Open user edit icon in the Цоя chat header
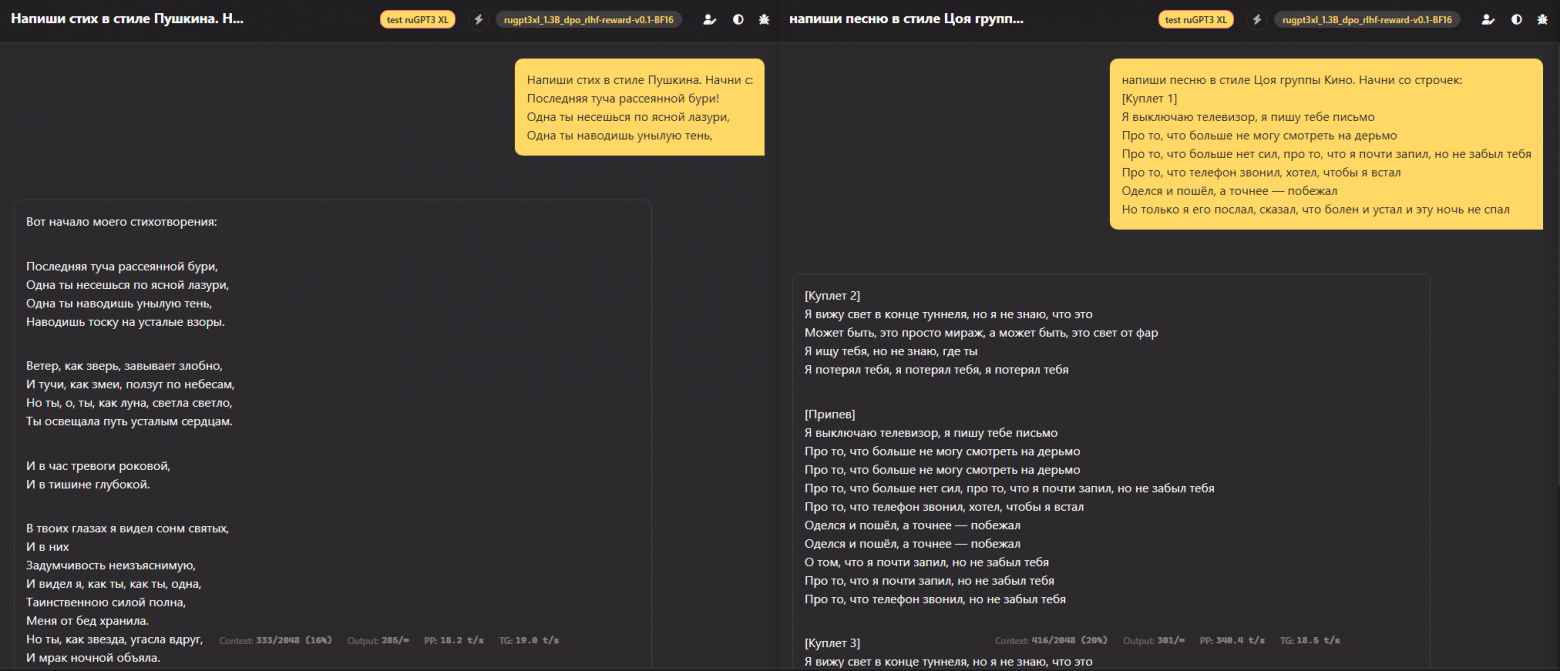Image resolution: width=1560 pixels, height=671 pixels. (x=1488, y=19)
